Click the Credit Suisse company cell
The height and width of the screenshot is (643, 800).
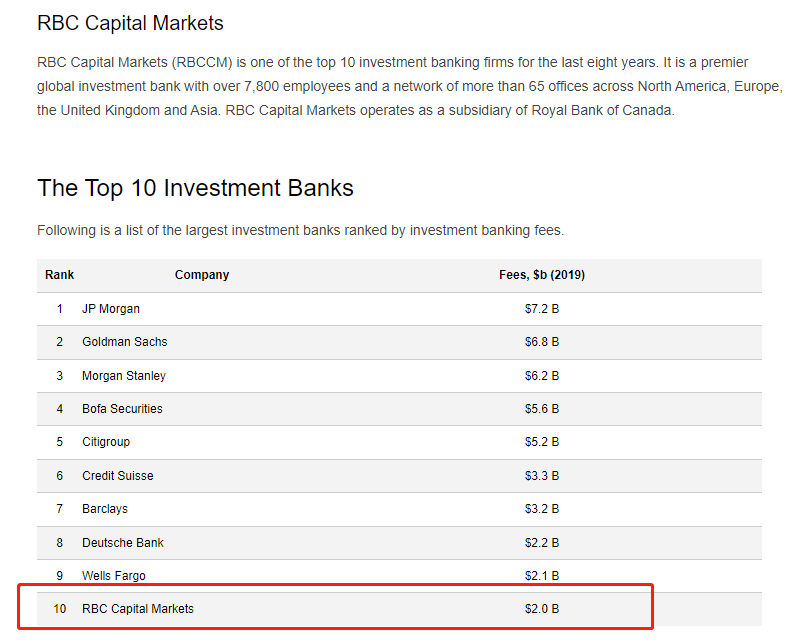[x=118, y=476]
